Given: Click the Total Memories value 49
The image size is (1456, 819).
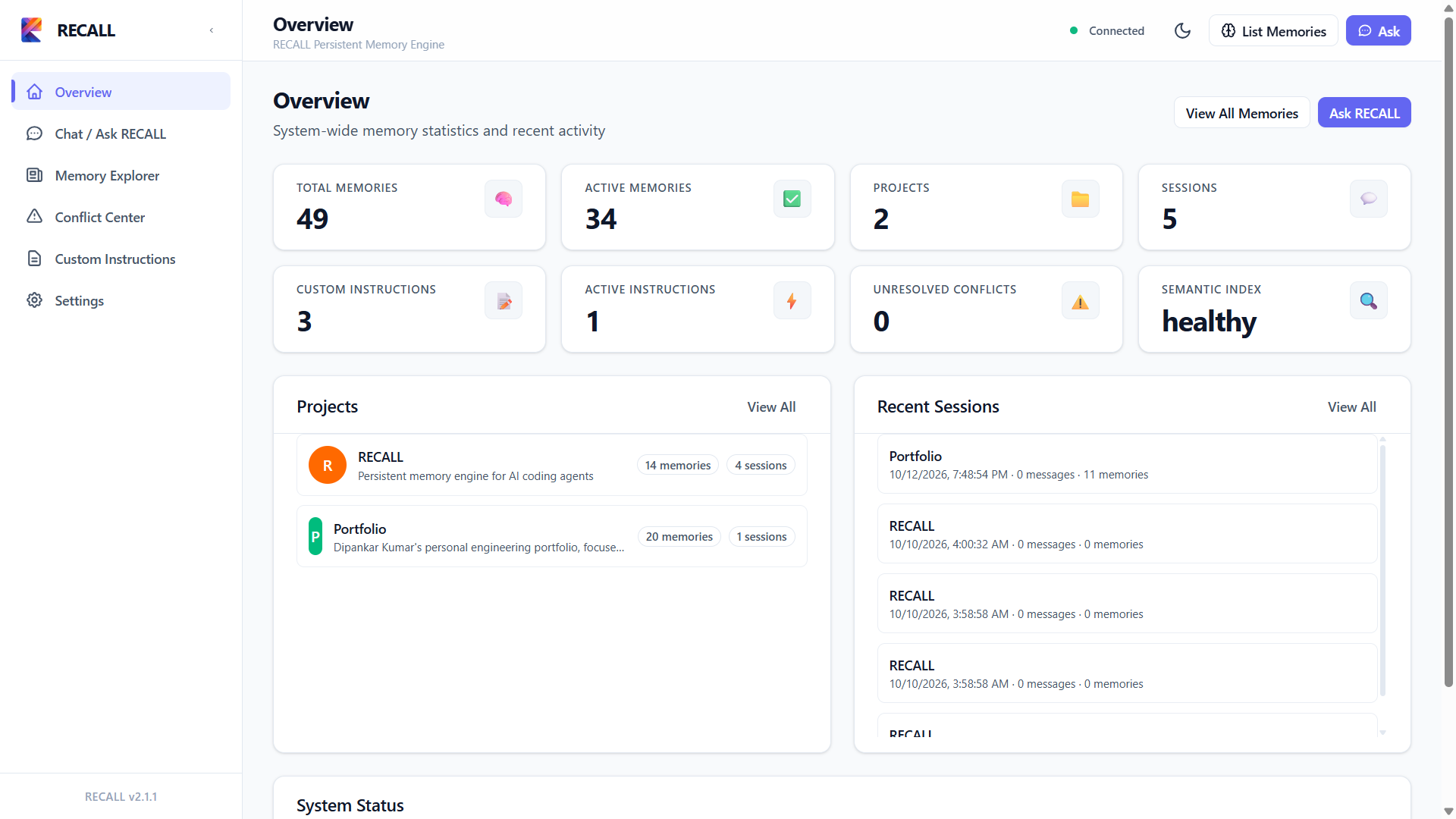Looking at the screenshot, I should 312,219.
